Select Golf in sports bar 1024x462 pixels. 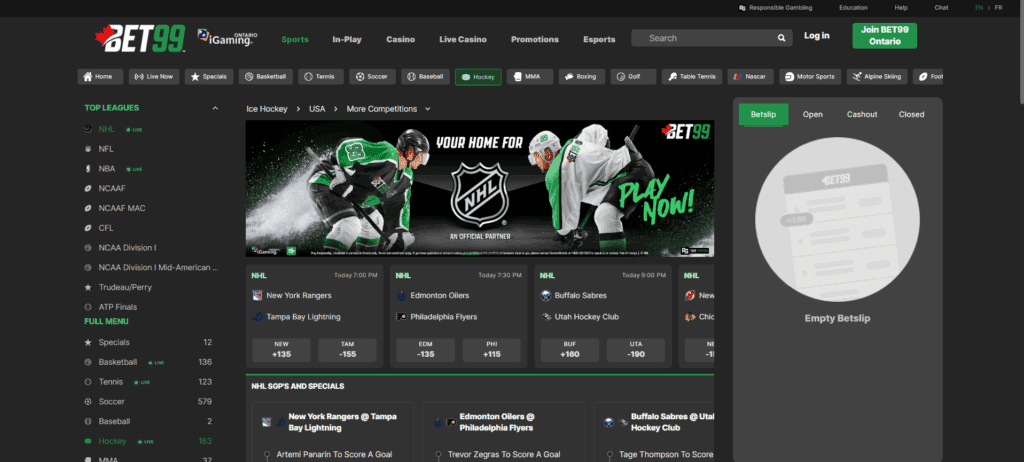(633, 76)
